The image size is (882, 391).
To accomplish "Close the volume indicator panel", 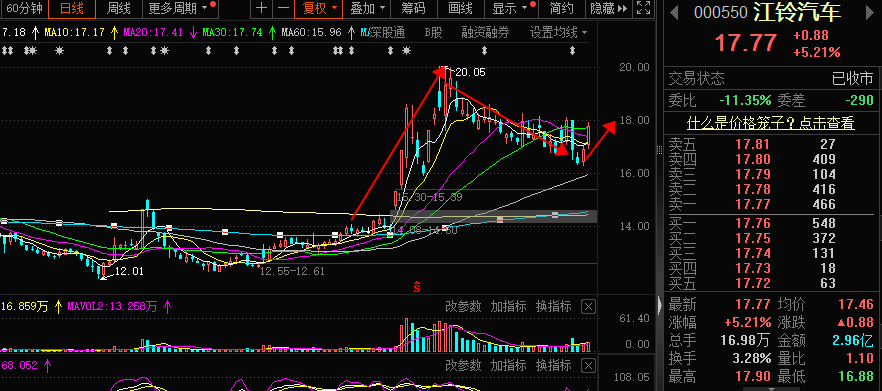I will click(588, 307).
